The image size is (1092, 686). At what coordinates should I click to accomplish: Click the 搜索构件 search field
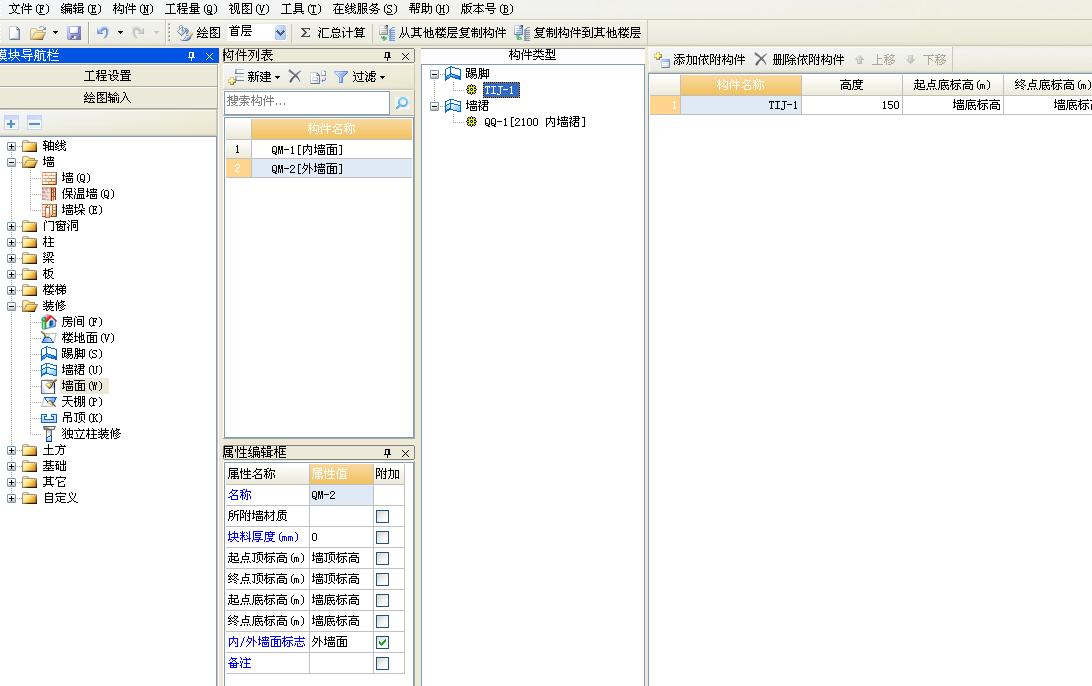pyautogui.click(x=307, y=102)
